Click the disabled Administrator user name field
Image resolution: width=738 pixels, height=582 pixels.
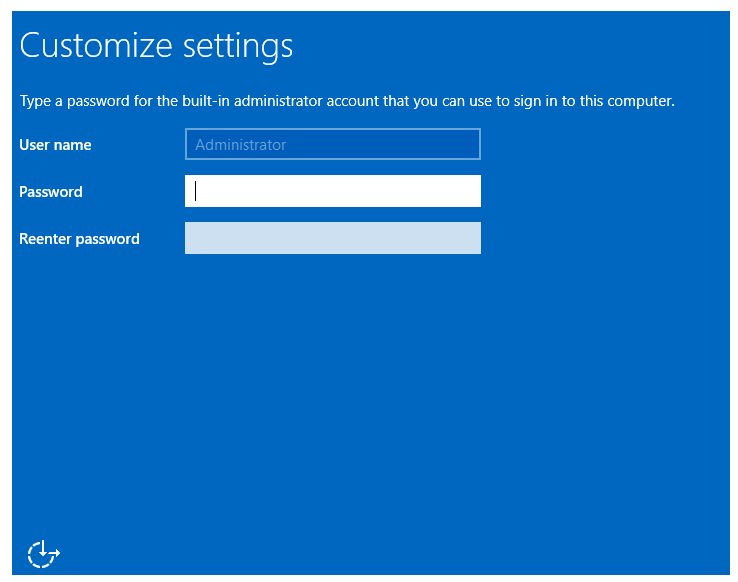tap(333, 144)
